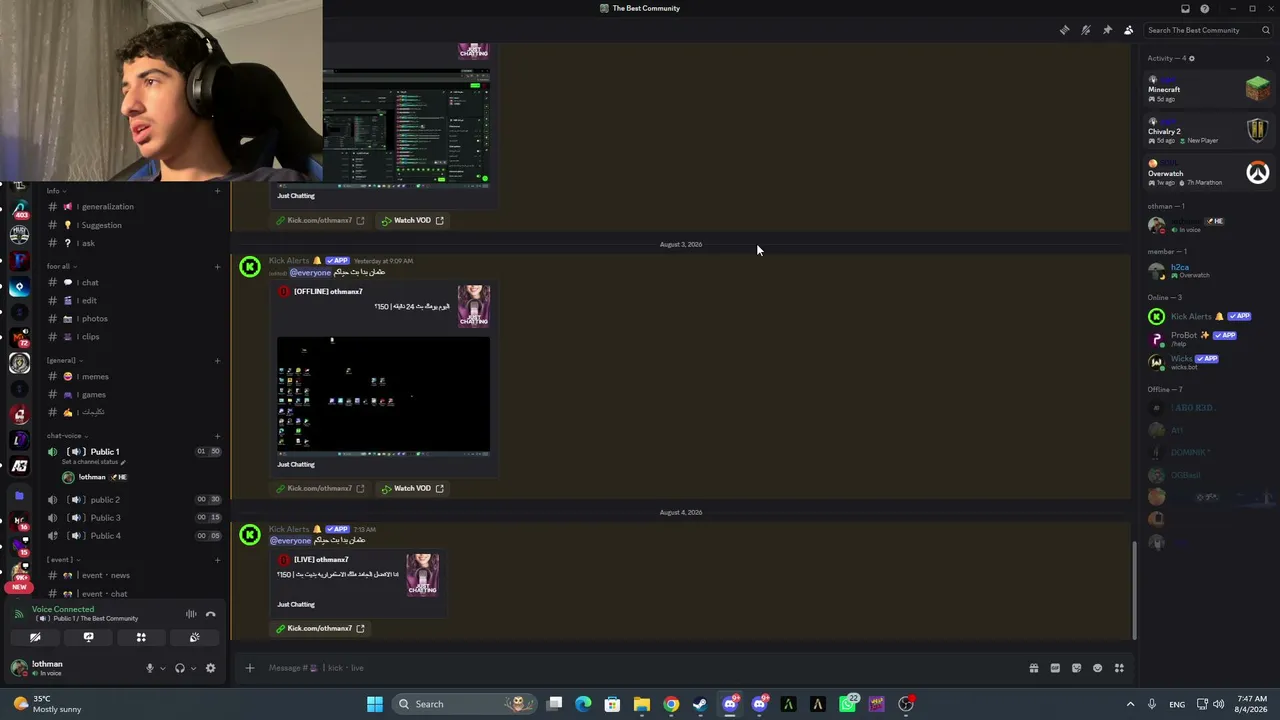Image resolution: width=1280 pixels, height=720 pixels.
Task: Open the Overwatch activity entry
Action: click(x=1208, y=173)
